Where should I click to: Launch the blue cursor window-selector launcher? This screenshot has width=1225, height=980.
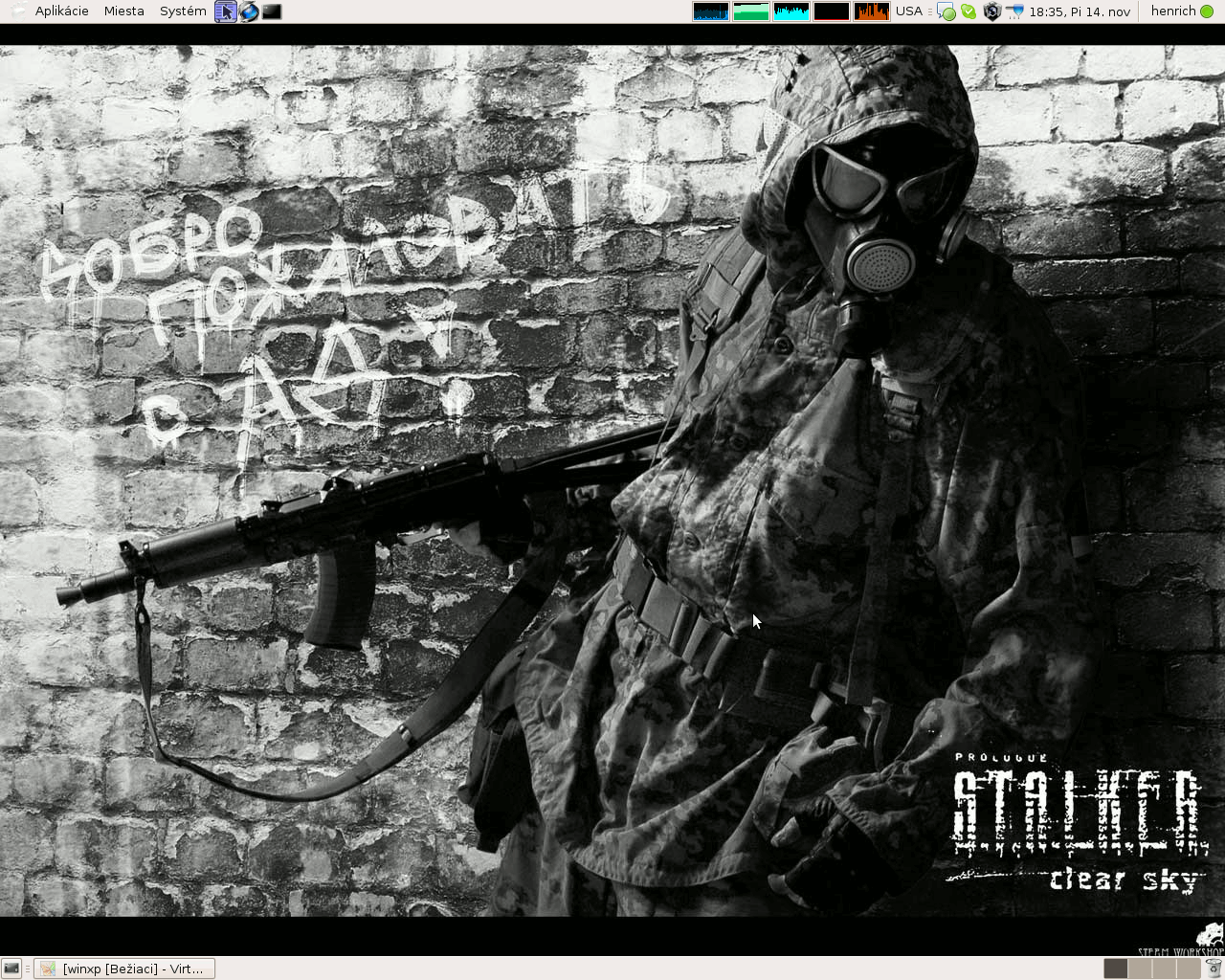click(x=226, y=11)
